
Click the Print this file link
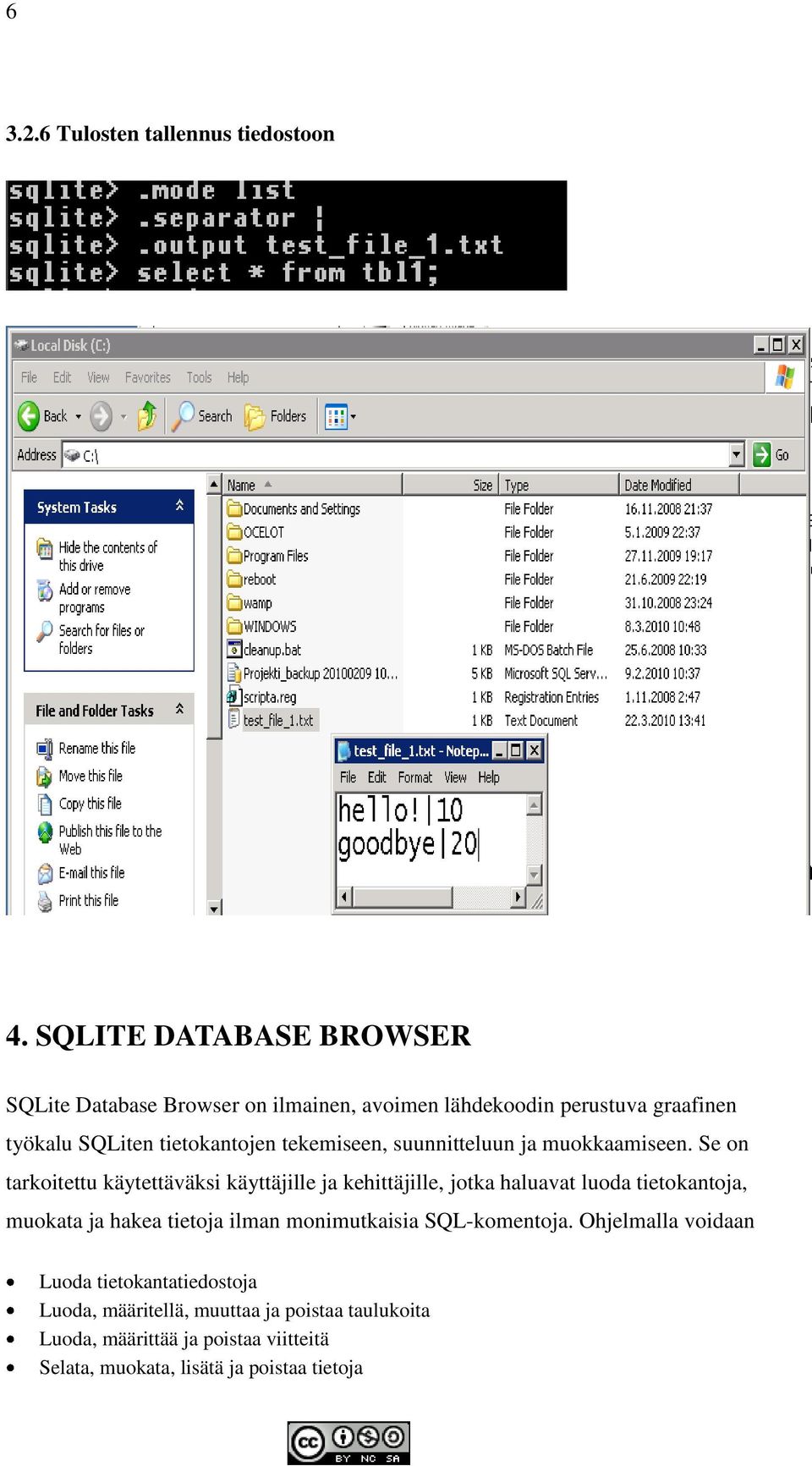pyautogui.click(x=88, y=901)
